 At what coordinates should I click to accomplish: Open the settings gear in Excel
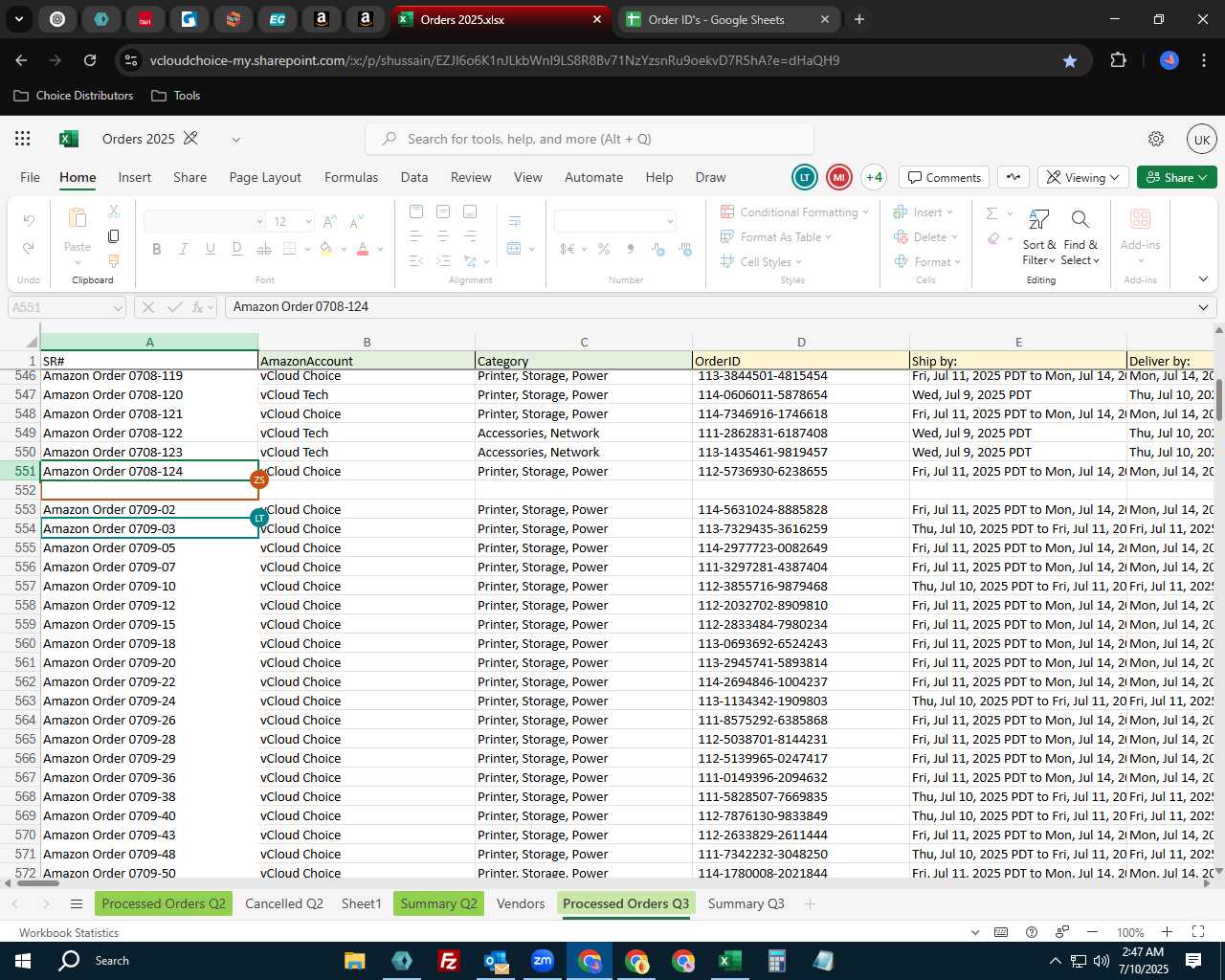point(1156,139)
